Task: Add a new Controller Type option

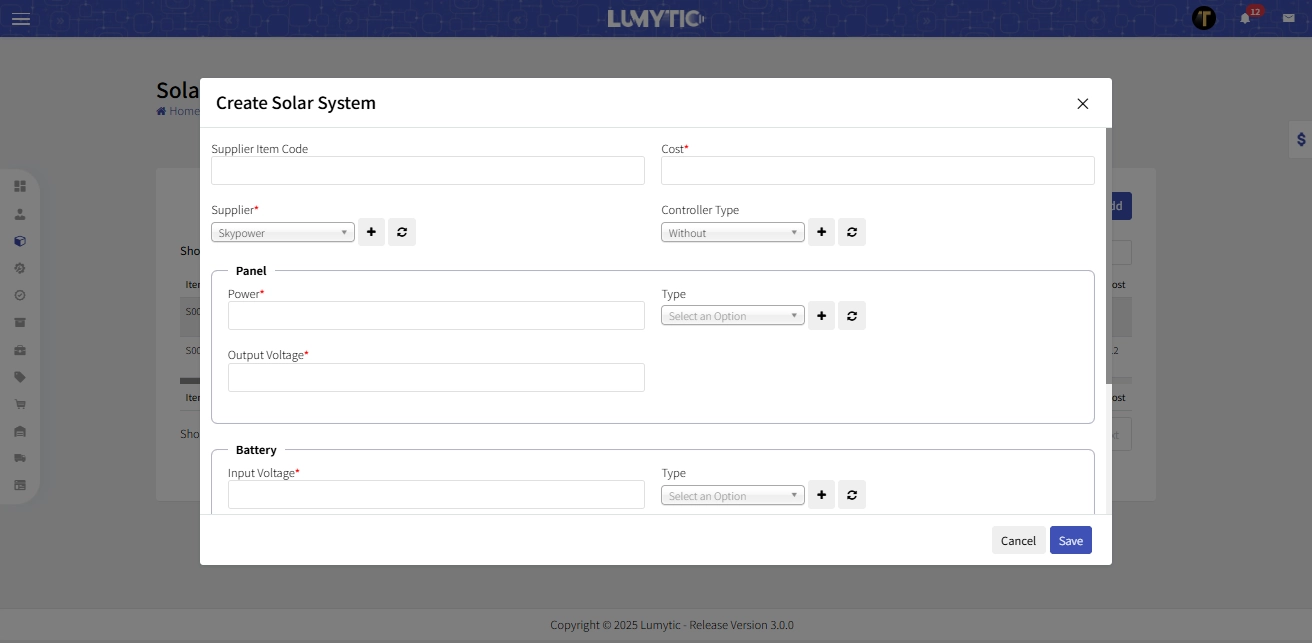Action: point(821,232)
